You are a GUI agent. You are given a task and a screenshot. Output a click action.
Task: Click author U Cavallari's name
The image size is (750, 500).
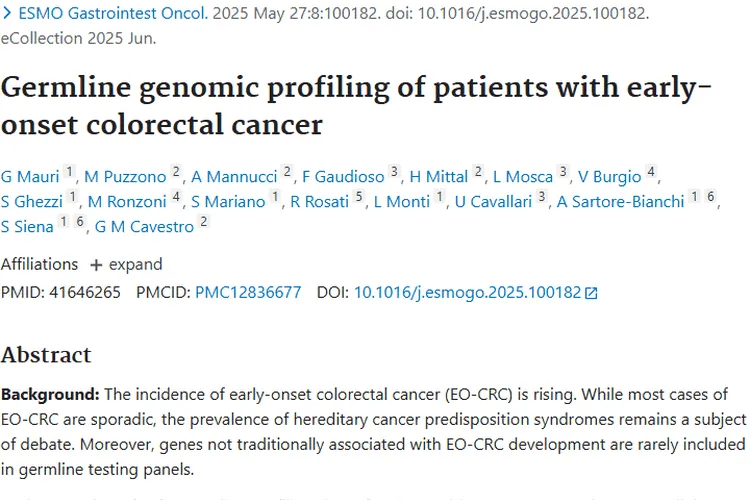click(492, 202)
